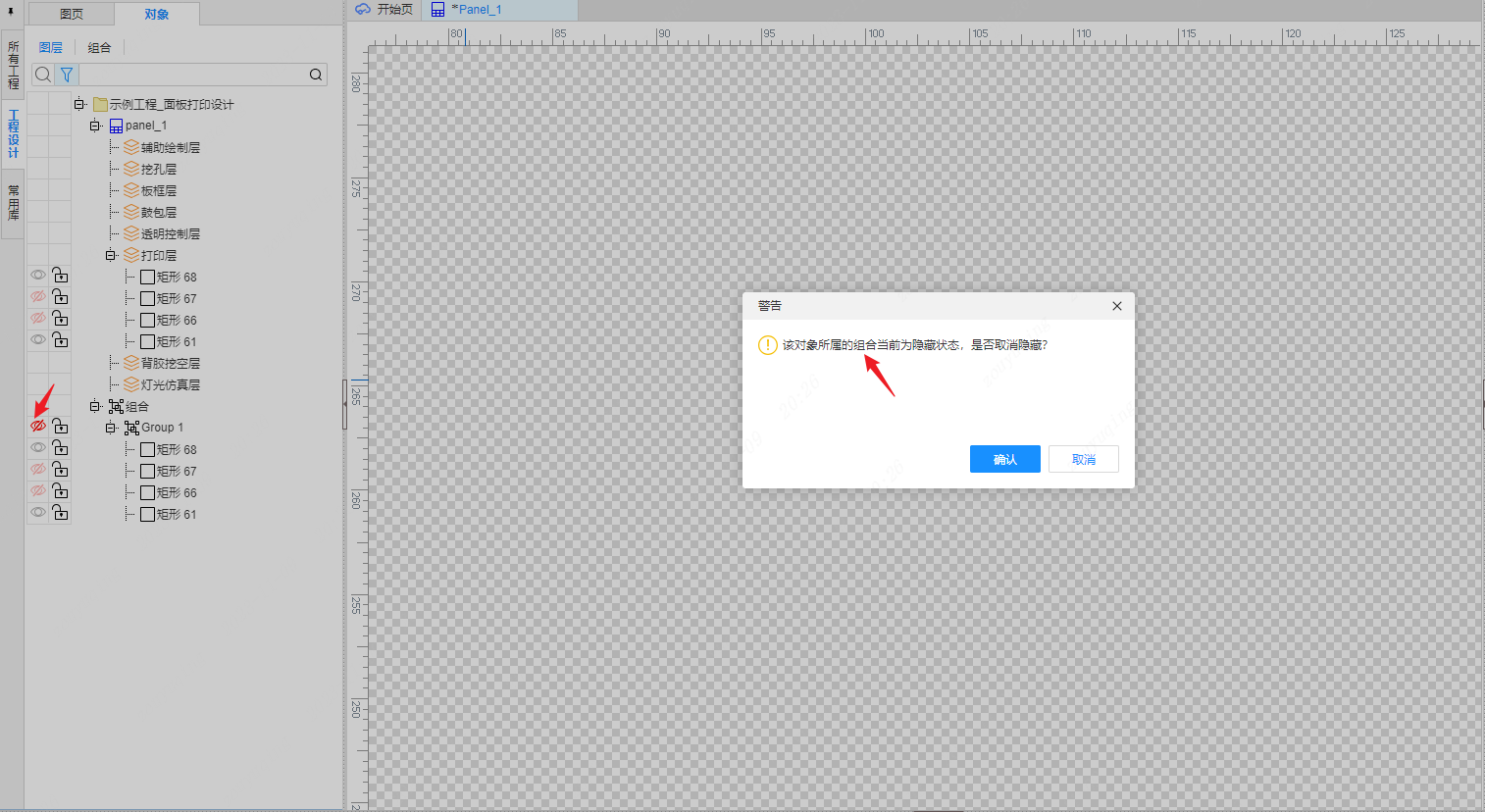Unhide Group 1 via its red eye icon
The image size is (1485, 812).
coord(38,427)
